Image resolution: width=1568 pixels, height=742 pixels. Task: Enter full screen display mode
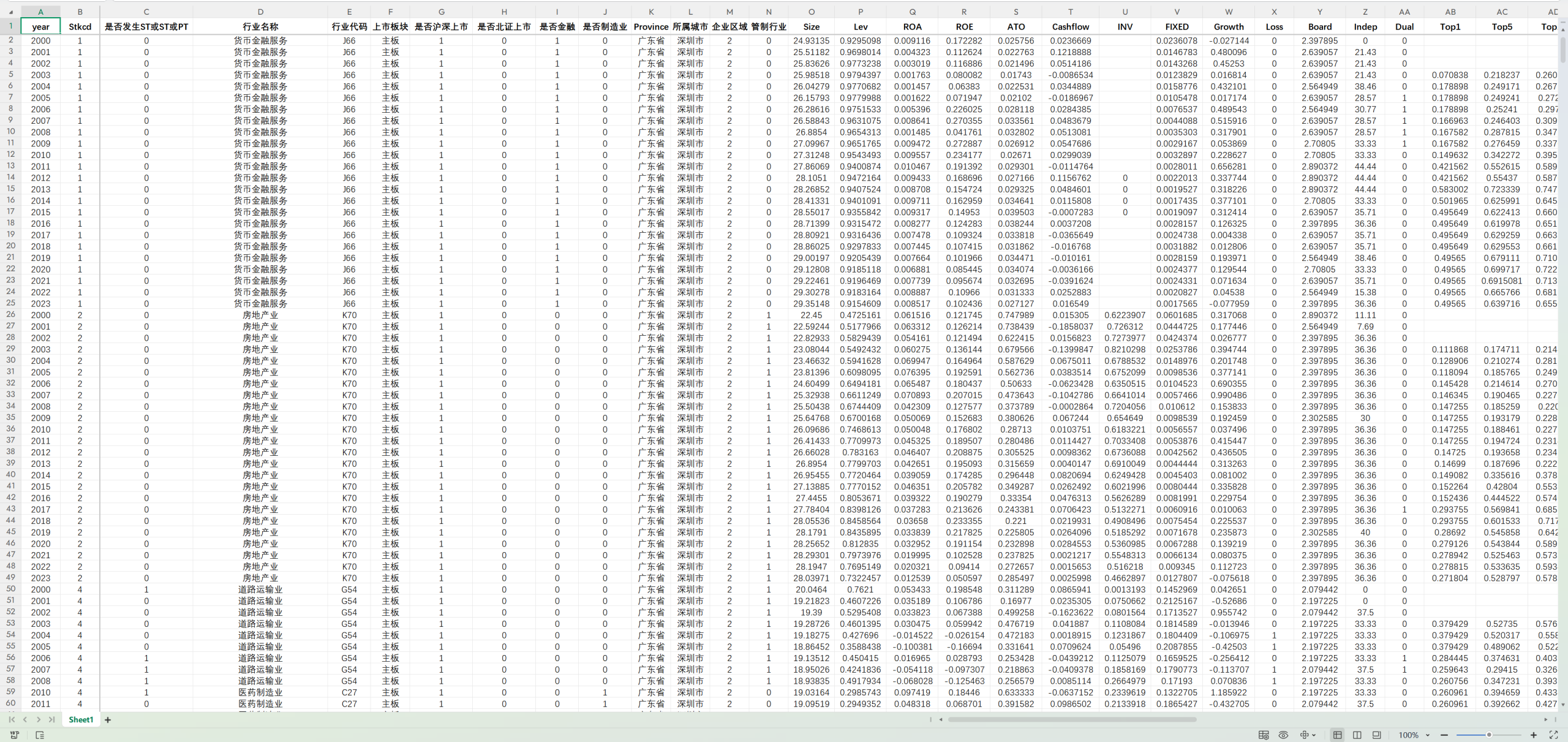point(1553,735)
